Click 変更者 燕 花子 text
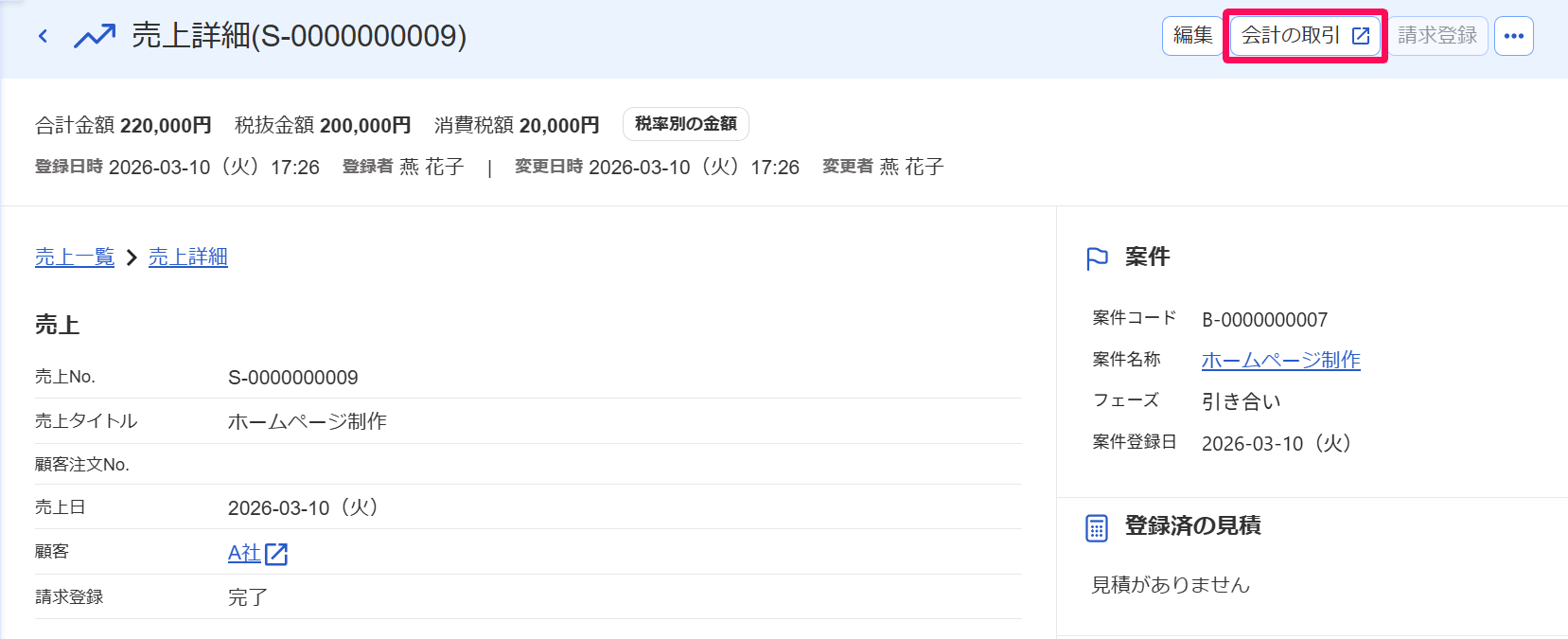Viewport: 1568px width, 639px height. 883,167
